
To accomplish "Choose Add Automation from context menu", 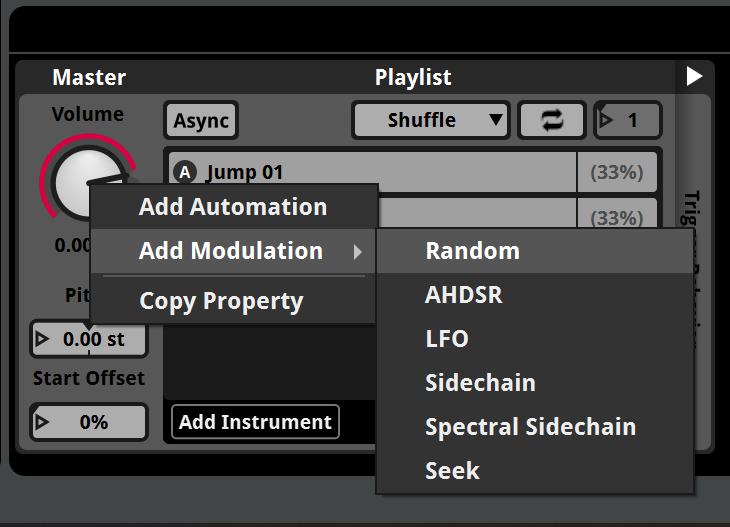I will tap(232, 207).
